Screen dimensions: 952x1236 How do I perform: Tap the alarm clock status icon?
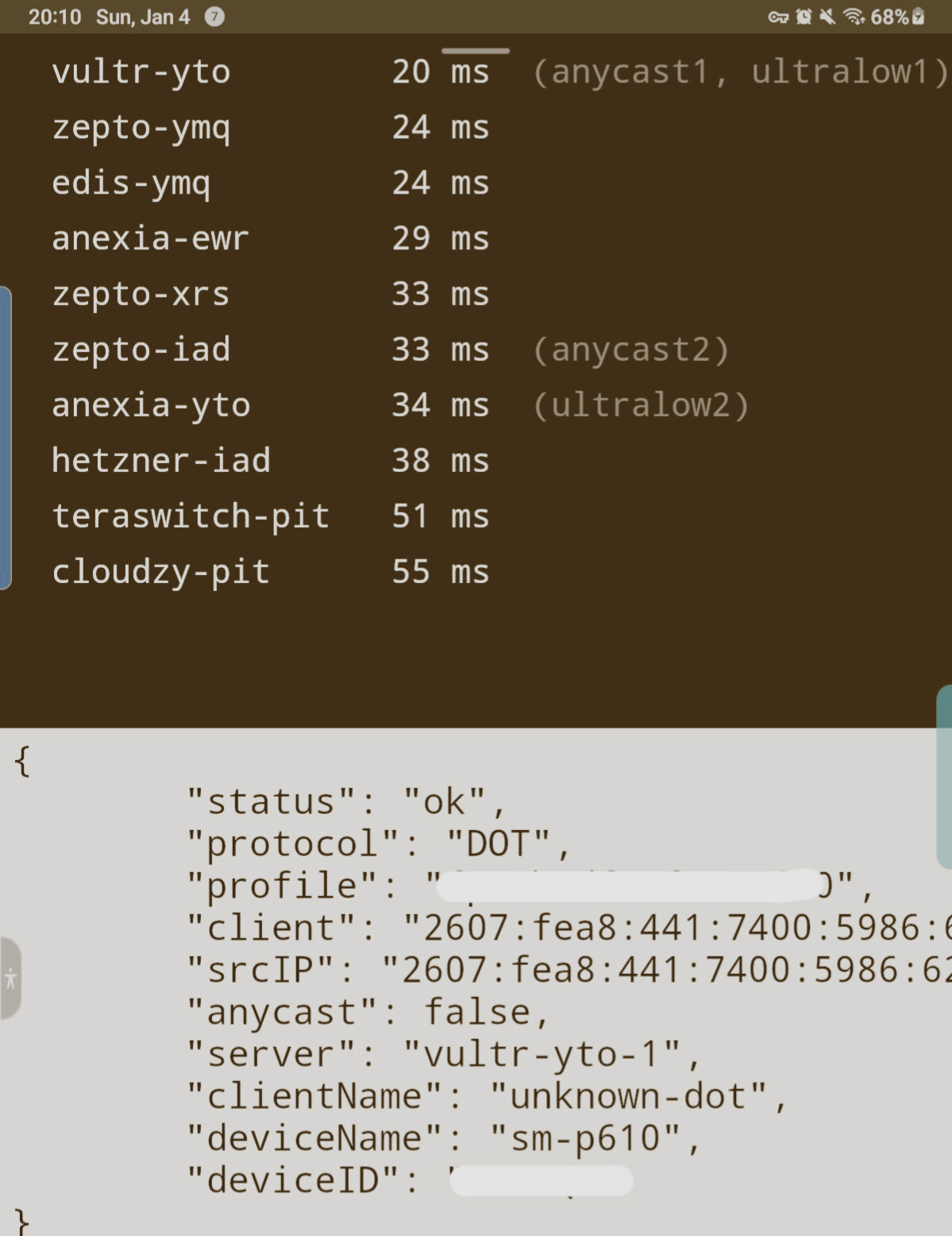(x=804, y=17)
